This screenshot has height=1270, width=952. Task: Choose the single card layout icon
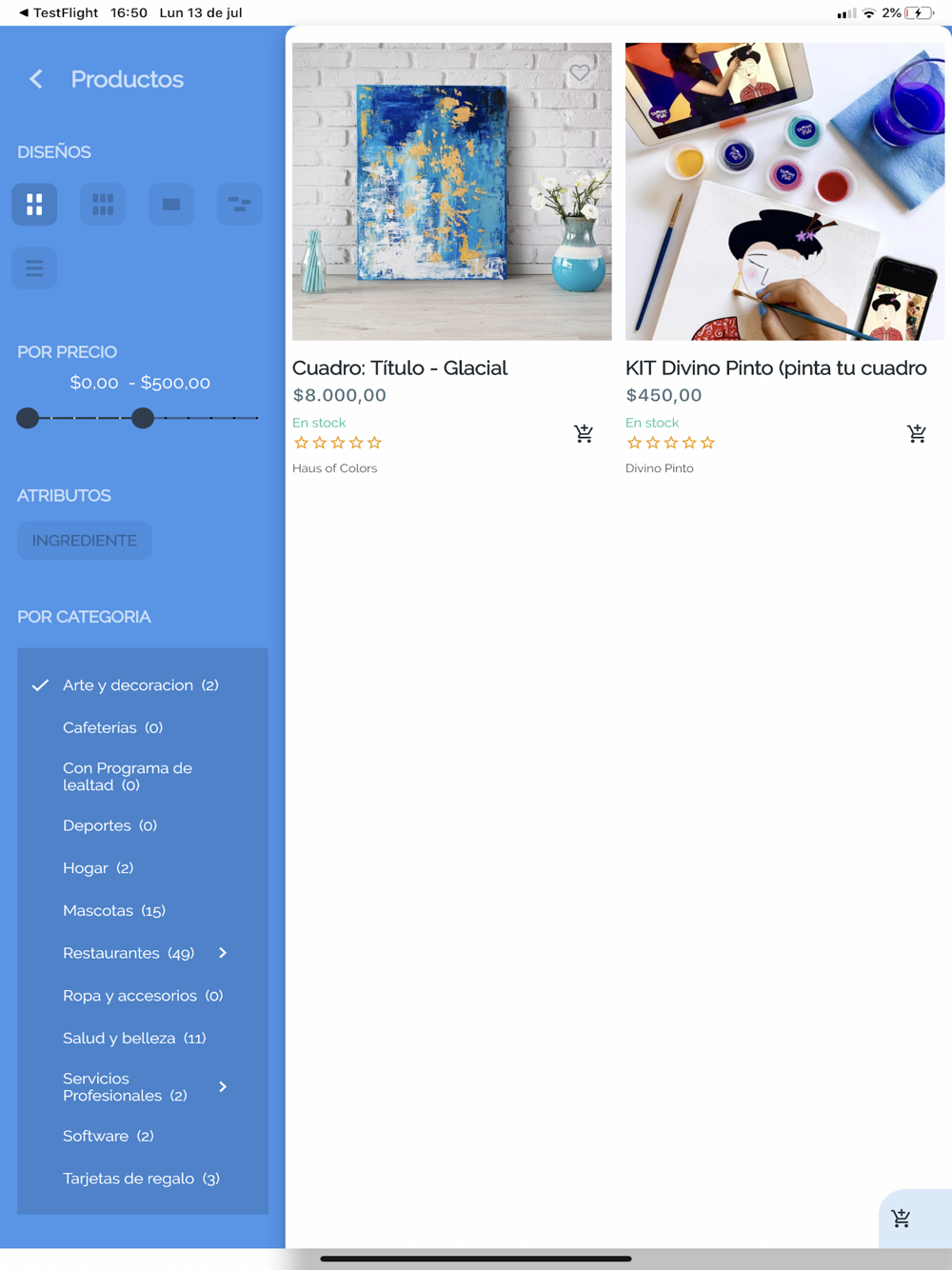[171, 205]
